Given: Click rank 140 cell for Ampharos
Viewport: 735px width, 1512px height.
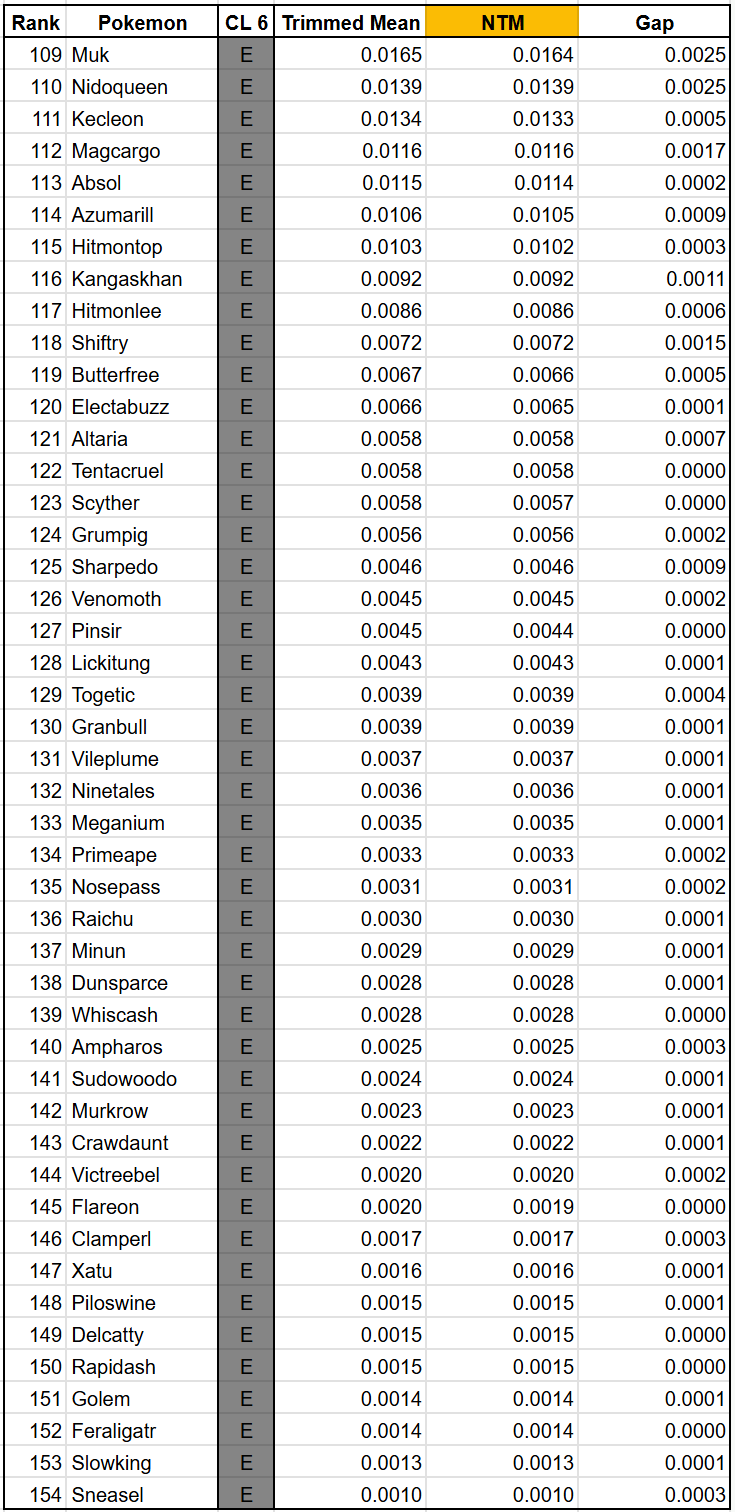Looking at the screenshot, I should (35, 1047).
